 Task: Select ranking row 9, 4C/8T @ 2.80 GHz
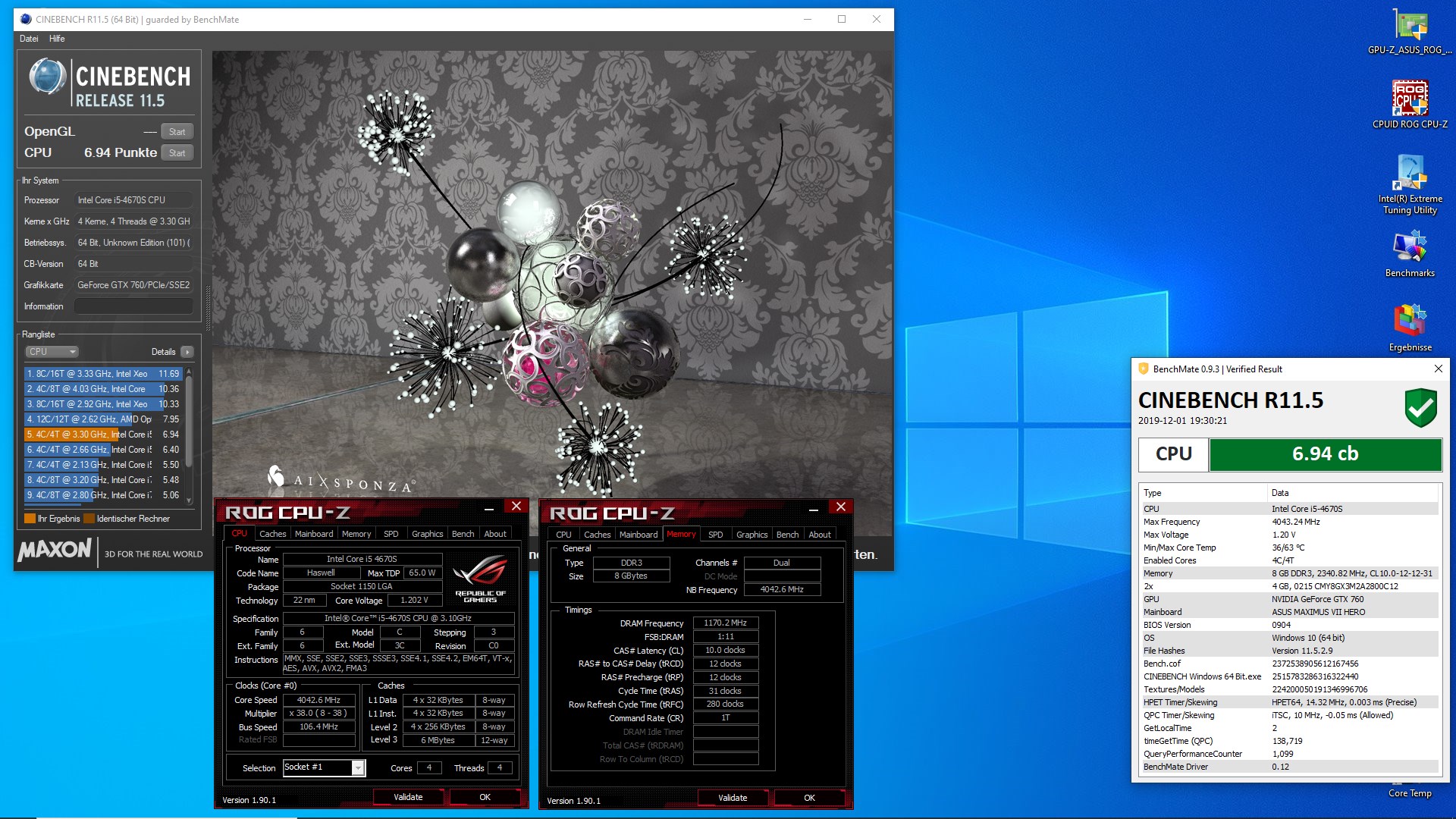[x=102, y=495]
